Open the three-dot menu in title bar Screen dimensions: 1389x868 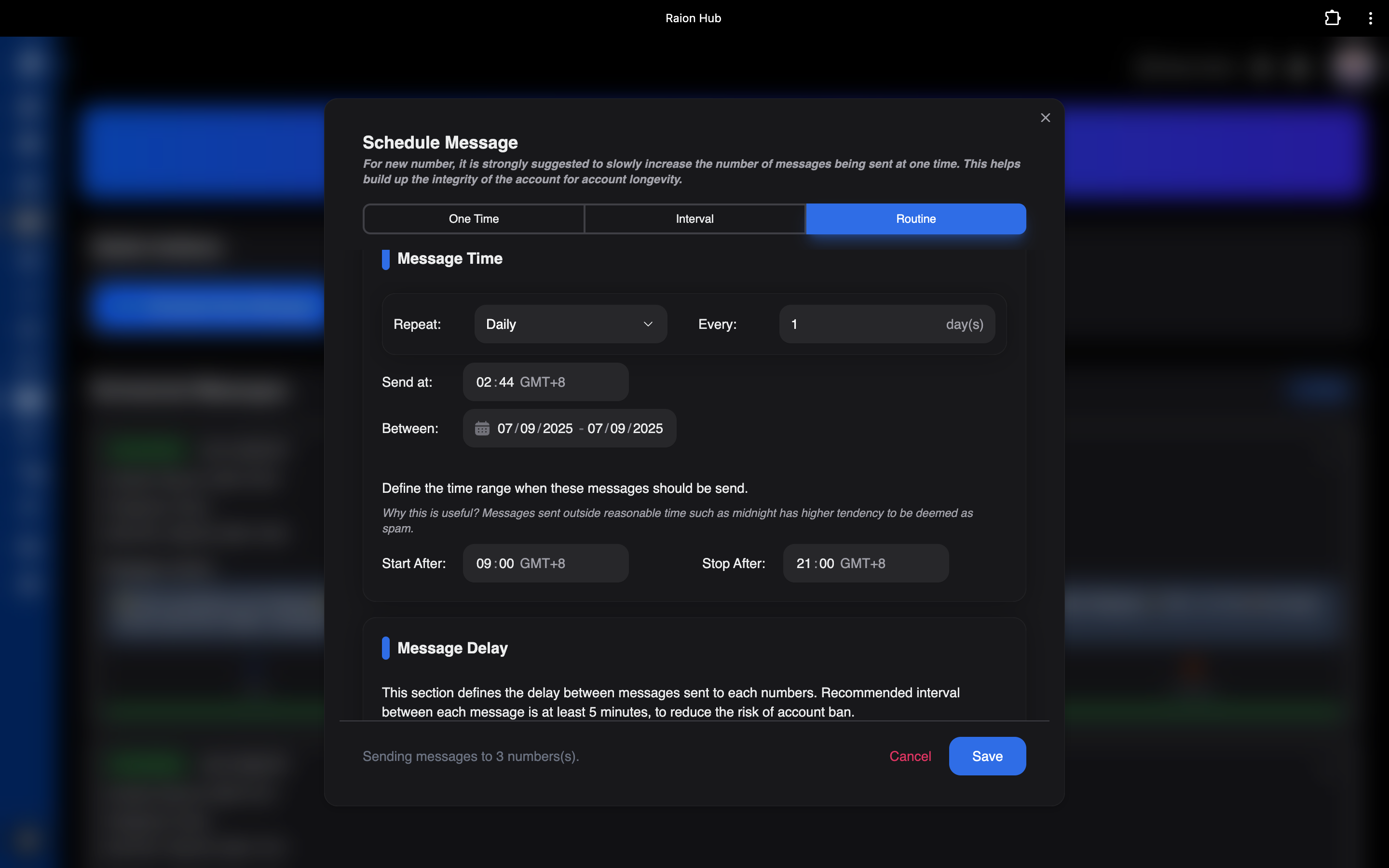[1370, 18]
